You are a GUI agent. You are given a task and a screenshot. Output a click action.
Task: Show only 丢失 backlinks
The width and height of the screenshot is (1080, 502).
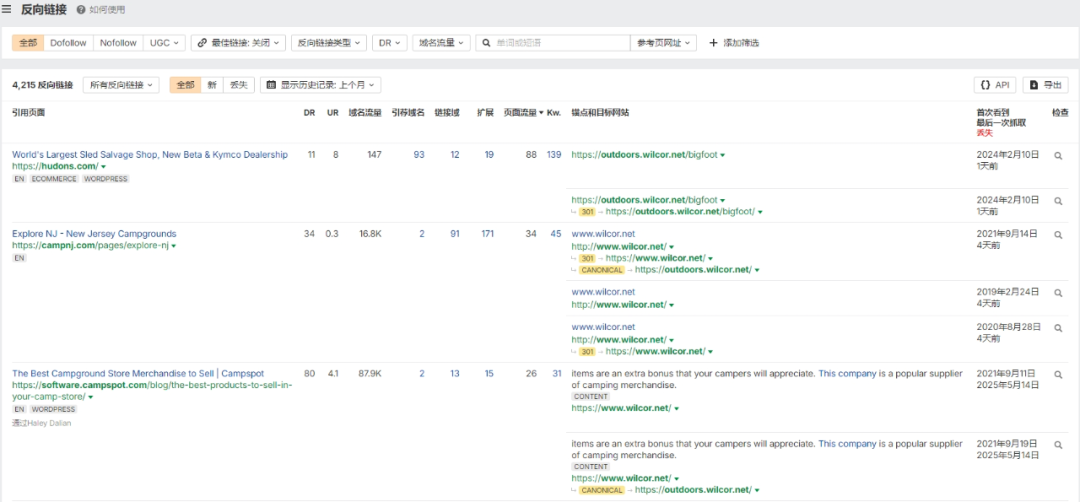click(x=238, y=85)
